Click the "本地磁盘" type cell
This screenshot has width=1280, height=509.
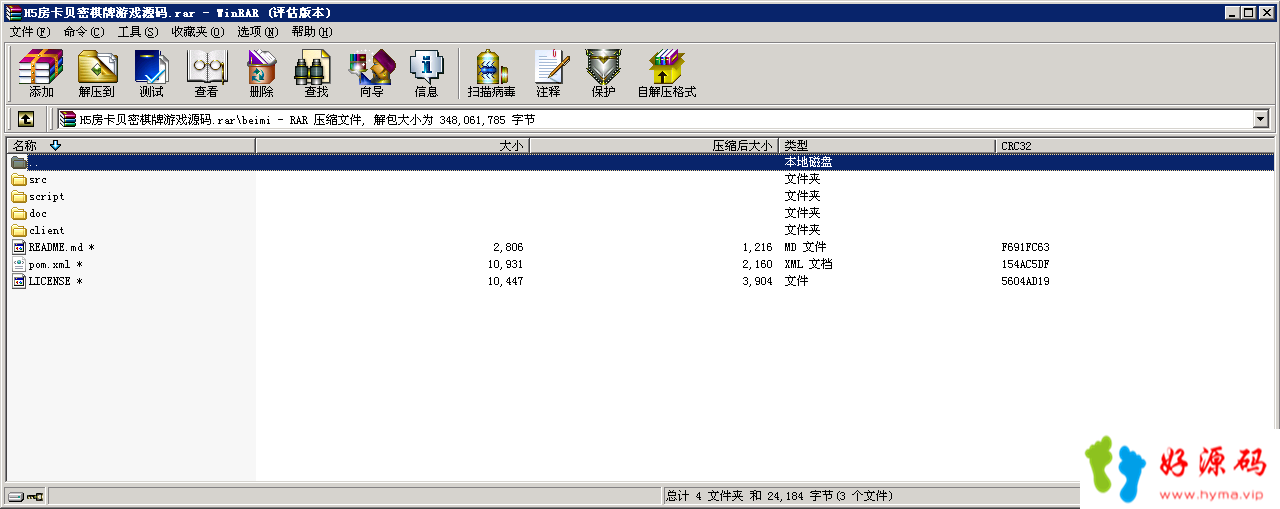click(x=808, y=162)
